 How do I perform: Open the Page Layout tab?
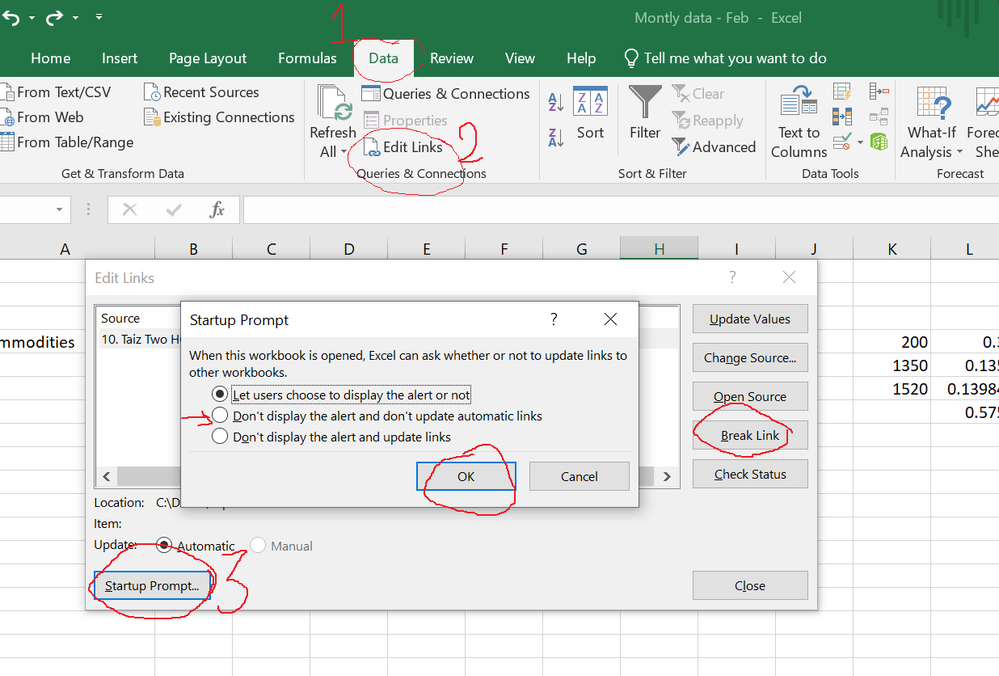point(207,58)
